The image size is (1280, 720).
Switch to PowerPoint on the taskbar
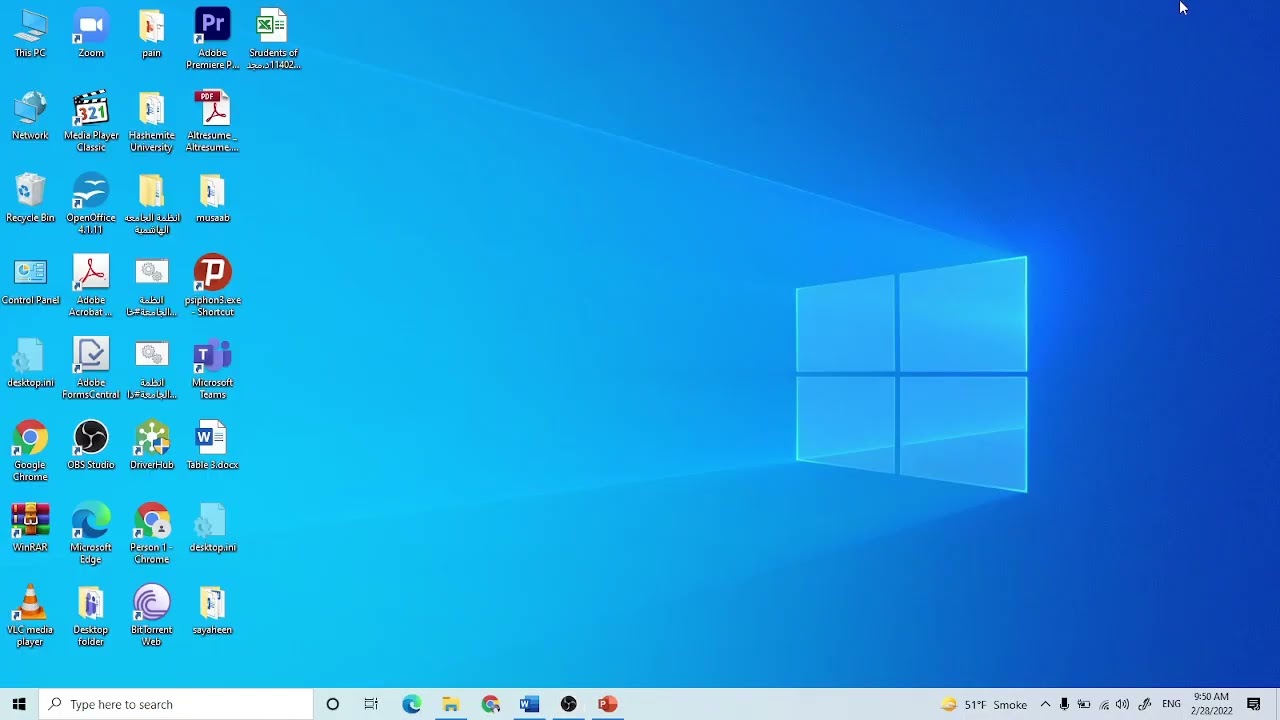coord(607,704)
